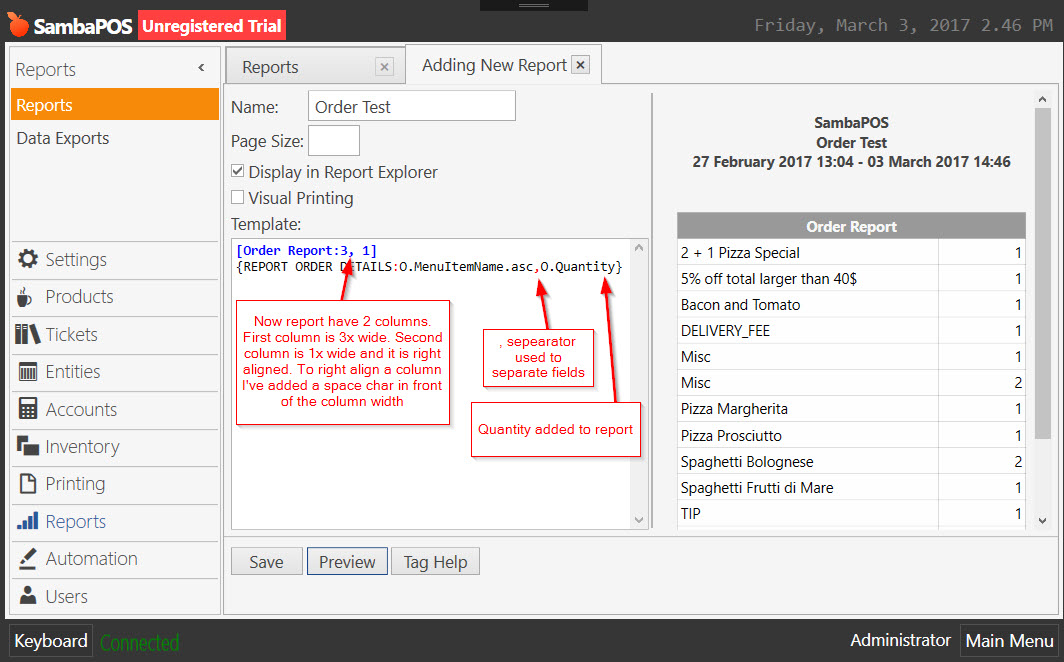Uncheck Display in Report Explorer
The width and height of the screenshot is (1064, 662).
[237, 171]
